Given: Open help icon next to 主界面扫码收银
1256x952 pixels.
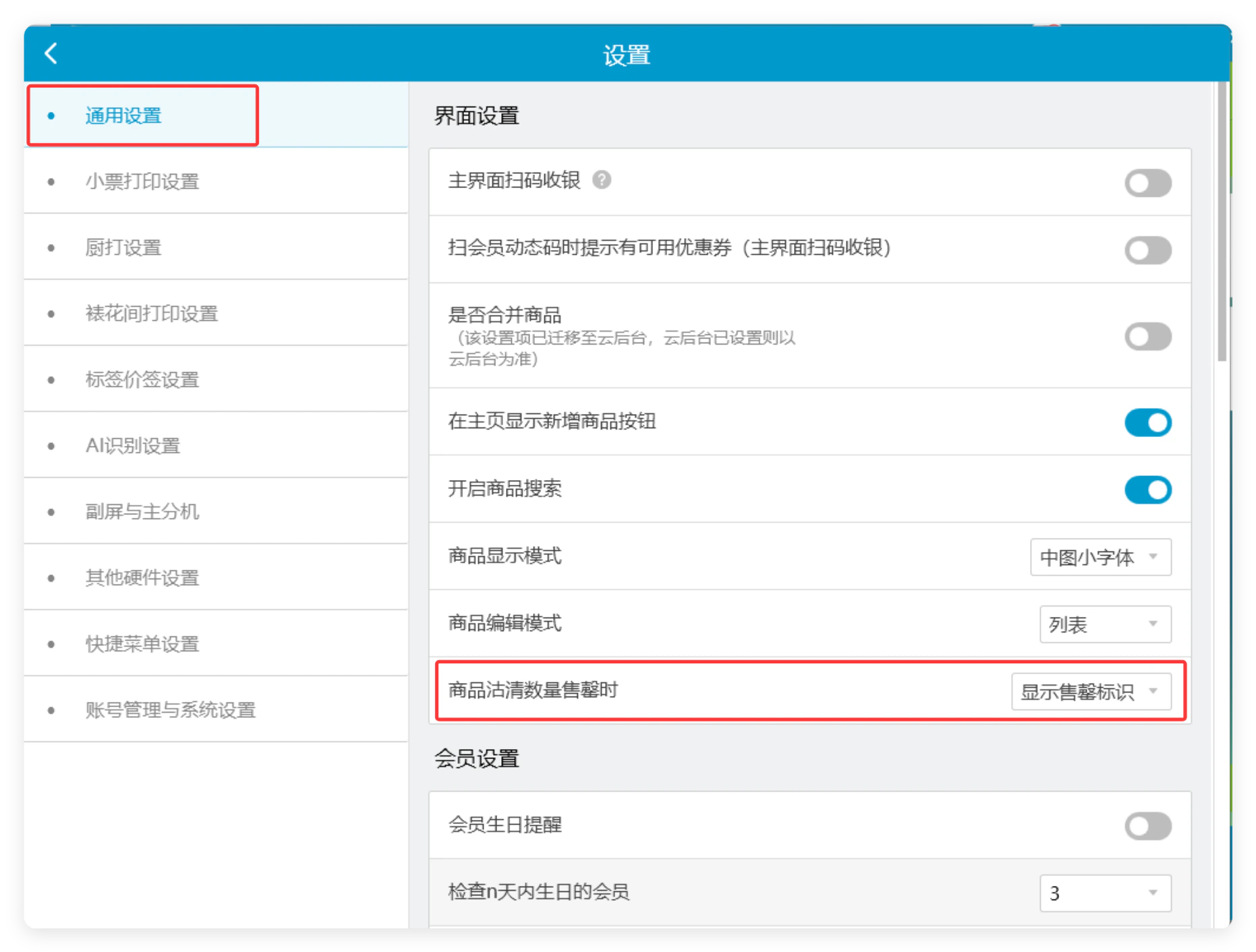Looking at the screenshot, I should pyautogui.click(x=602, y=180).
